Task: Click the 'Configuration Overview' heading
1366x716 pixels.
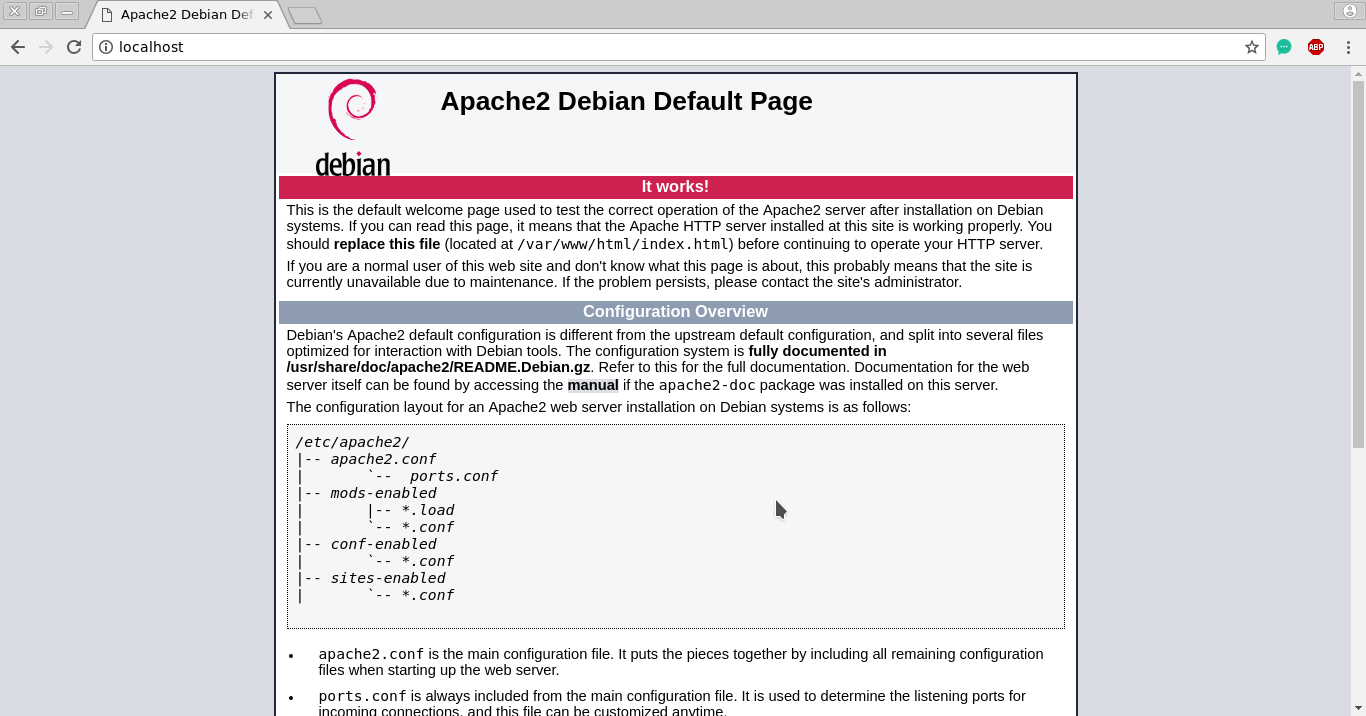Action: pos(675,312)
